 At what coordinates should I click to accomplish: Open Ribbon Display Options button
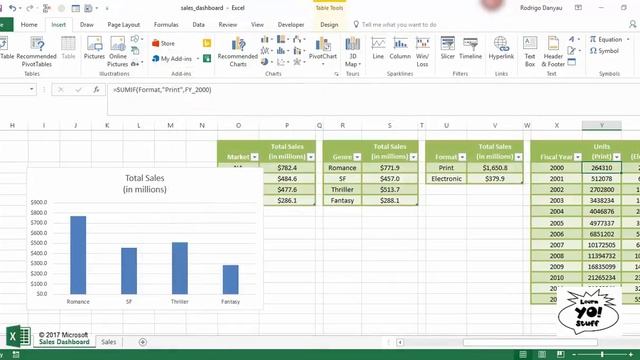[578, 8]
